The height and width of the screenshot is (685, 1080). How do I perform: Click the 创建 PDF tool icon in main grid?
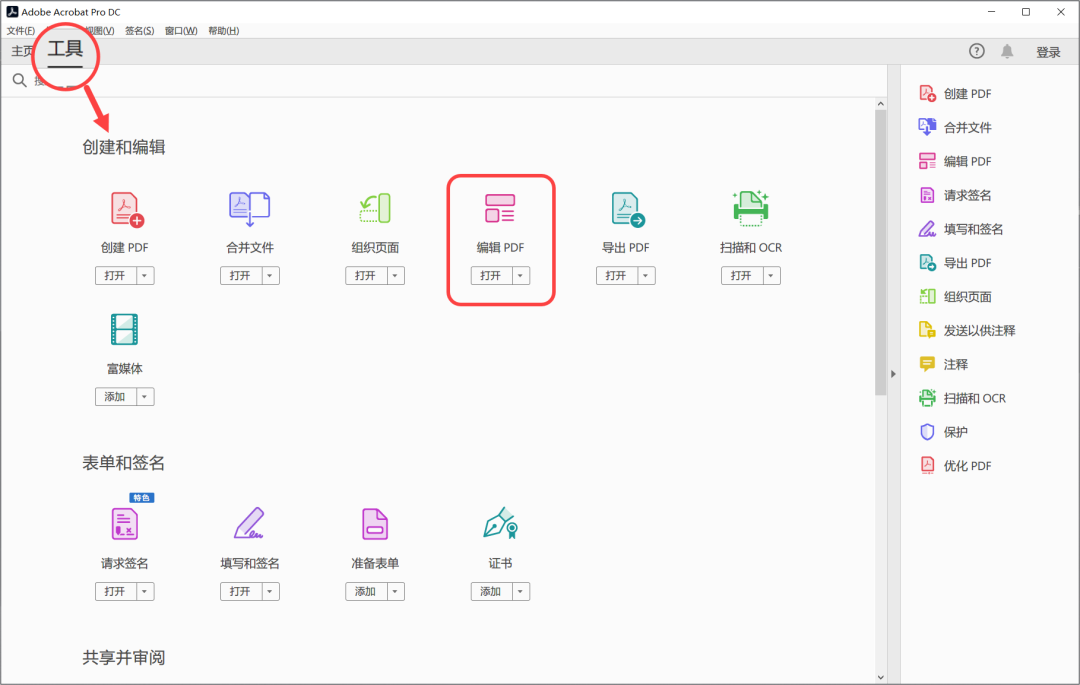click(x=127, y=209)
